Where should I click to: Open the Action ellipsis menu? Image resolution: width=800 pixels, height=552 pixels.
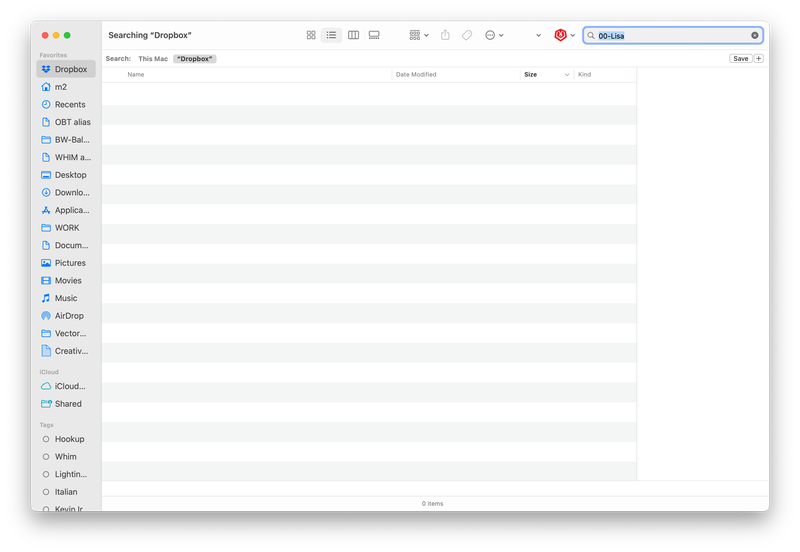[x=494, y=35]
